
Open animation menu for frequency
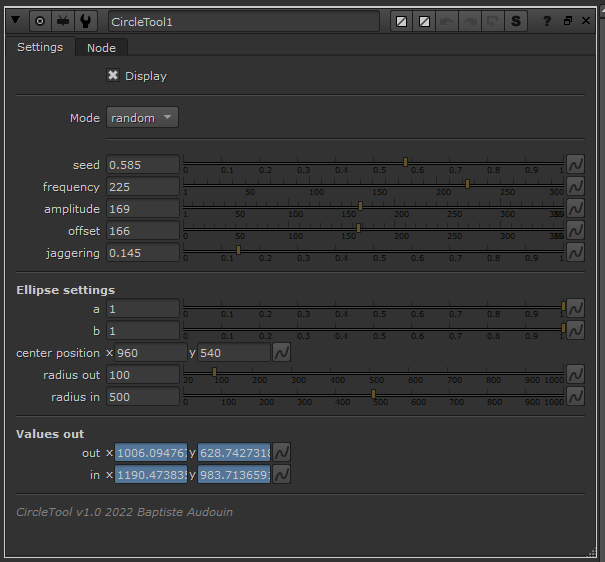pyautogui.click(x=576, y=187)
